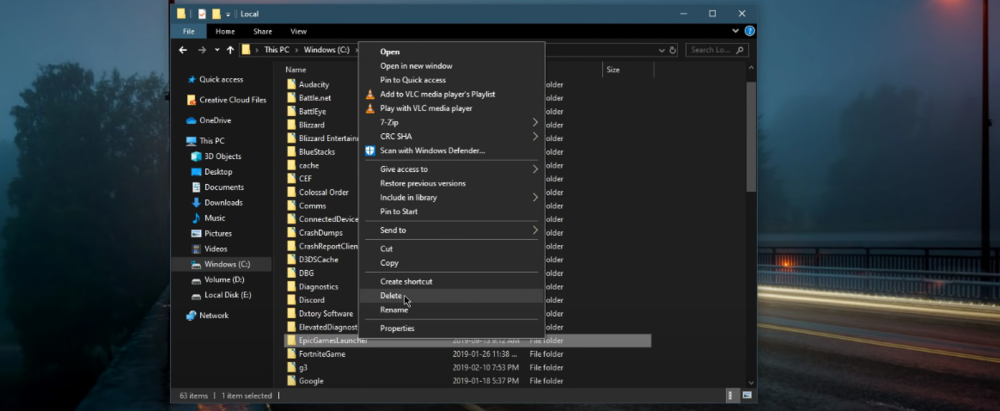Viewport: 1000px width, 411px height.
Task: Click the refresh icon beside address bar
Action: (673, 49)
